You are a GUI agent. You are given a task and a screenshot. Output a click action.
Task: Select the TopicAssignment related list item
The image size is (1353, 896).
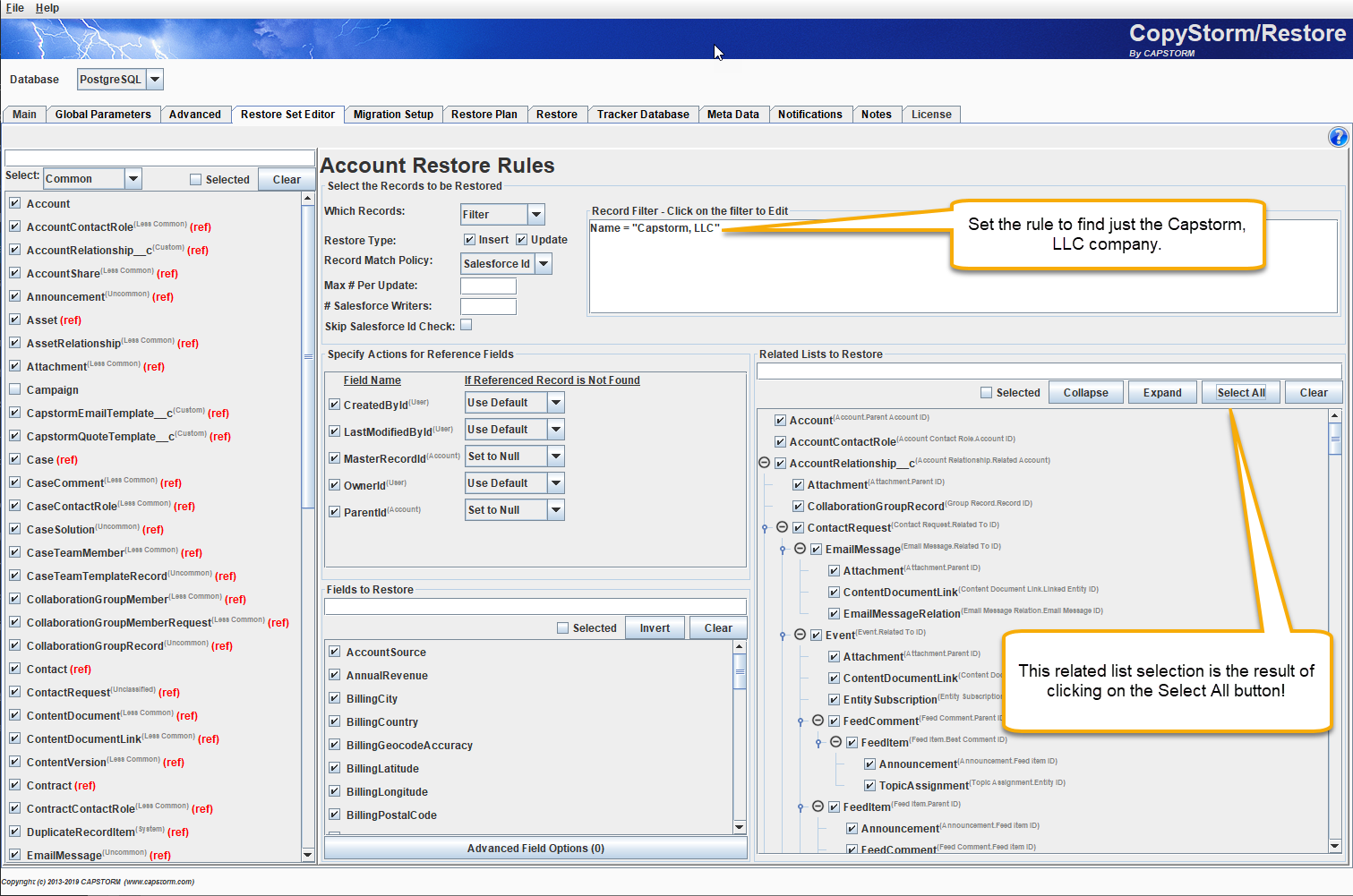click(972, 785)
